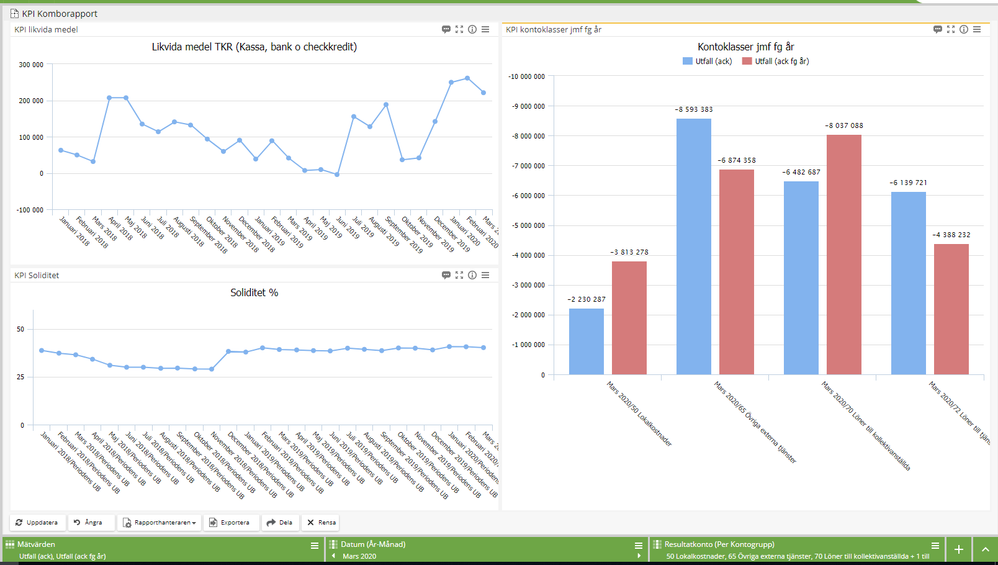The image size is (998, 565).
Task: Click the Datum (År-Månad) filter label
Action: [373, 545]
